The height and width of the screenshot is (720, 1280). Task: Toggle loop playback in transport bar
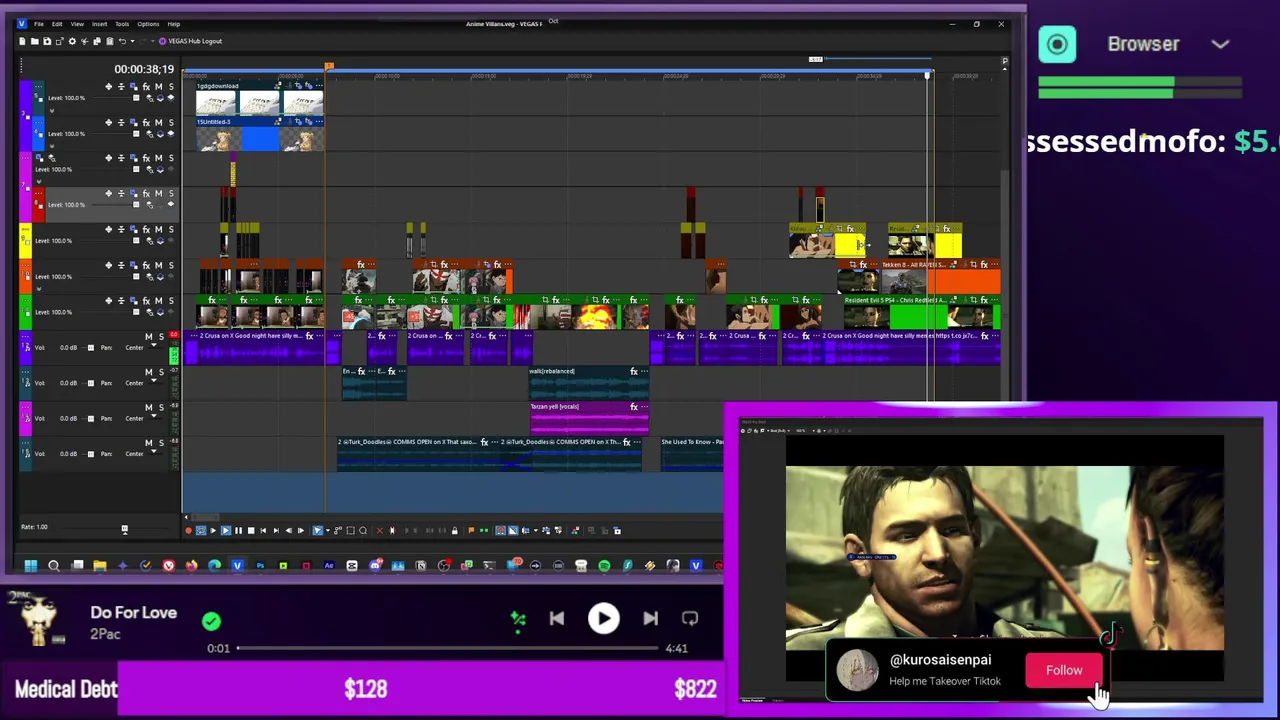201,530
